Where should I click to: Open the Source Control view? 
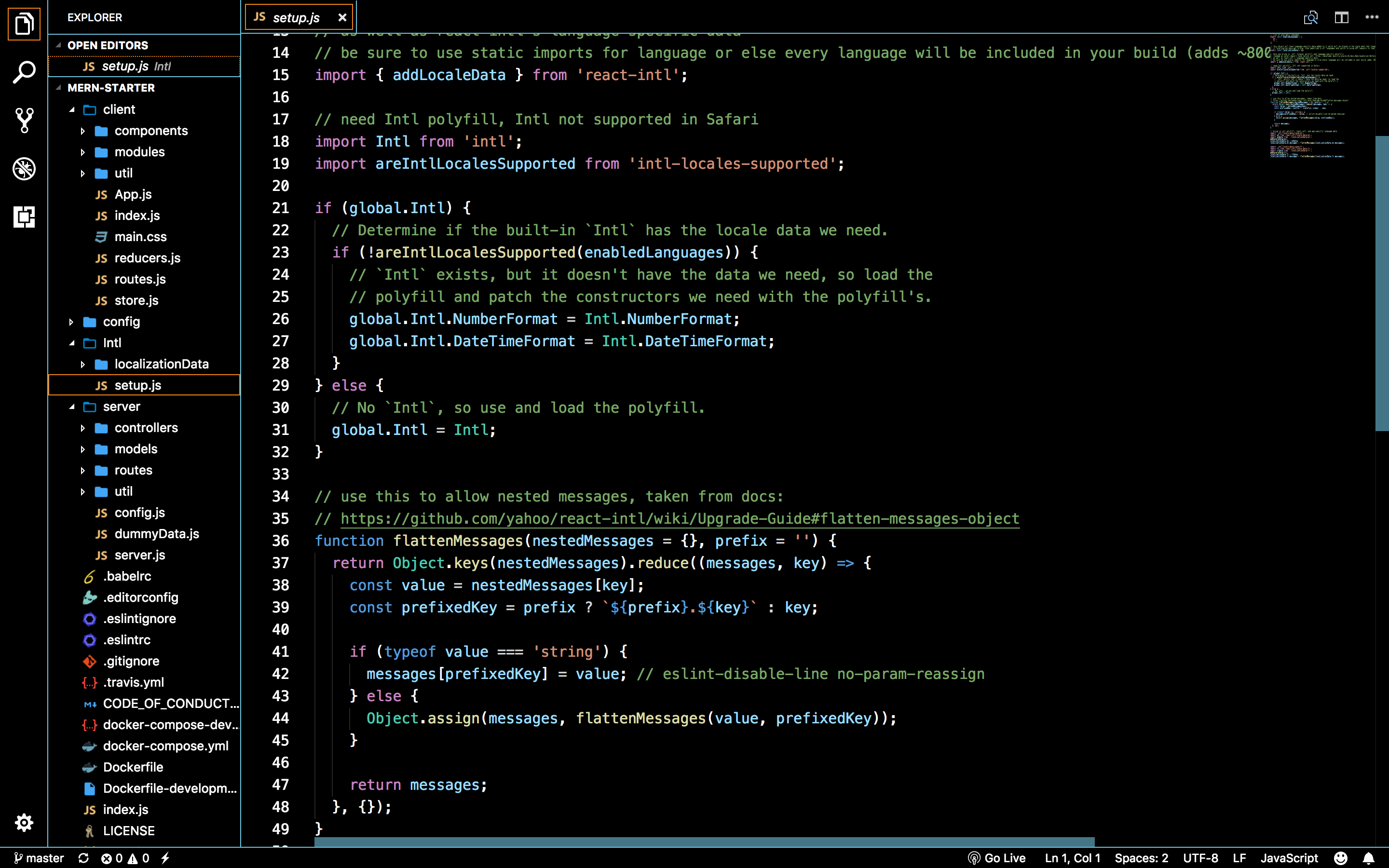coord(24,121)
